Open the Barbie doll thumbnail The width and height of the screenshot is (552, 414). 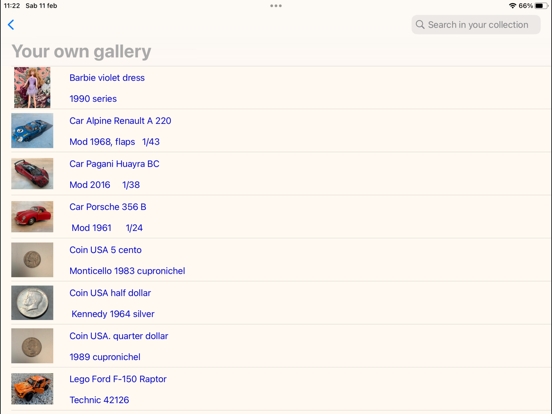click(32, 87)
